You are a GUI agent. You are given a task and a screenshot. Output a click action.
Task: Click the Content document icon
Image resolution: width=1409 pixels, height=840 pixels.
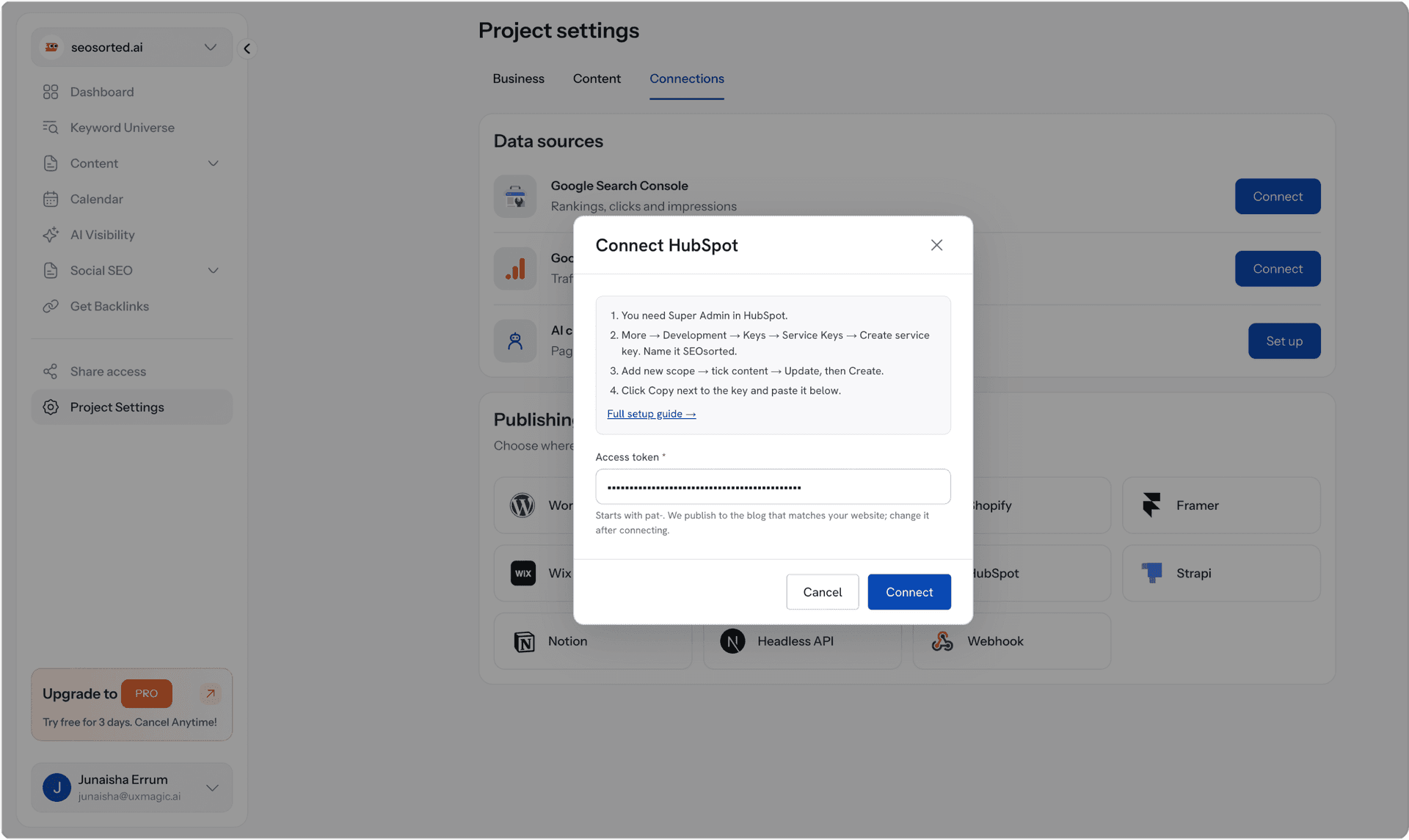tap(51, 164)
